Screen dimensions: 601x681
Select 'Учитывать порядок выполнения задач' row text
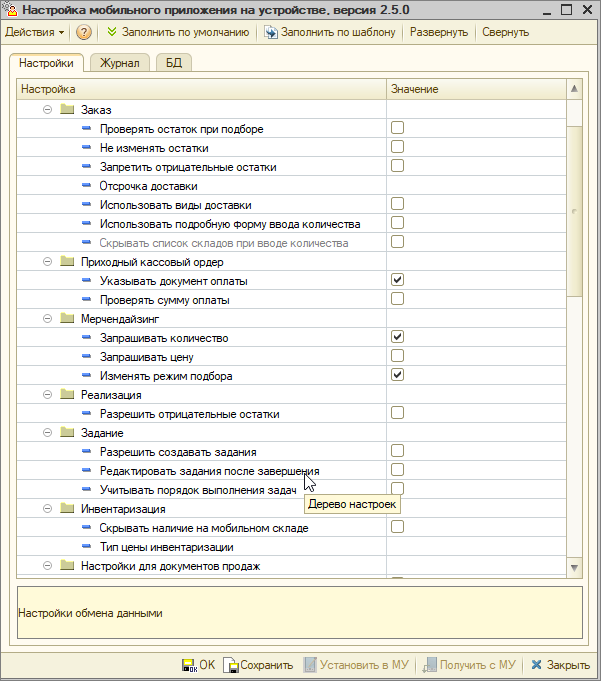(198, 490)
